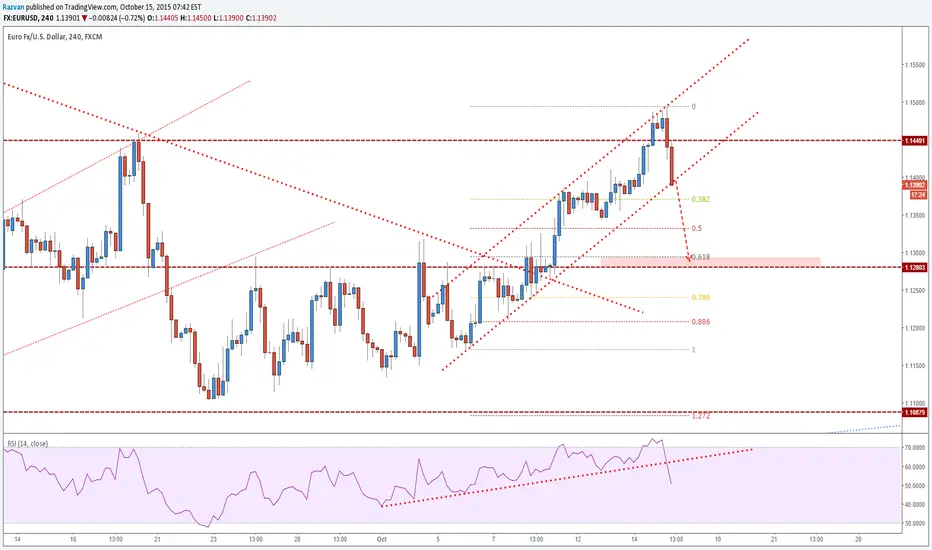Click the 1.11000 price axis value
The height and width of the screenshot is (550, 932).
pyautogui.click(x=915, y=403)
